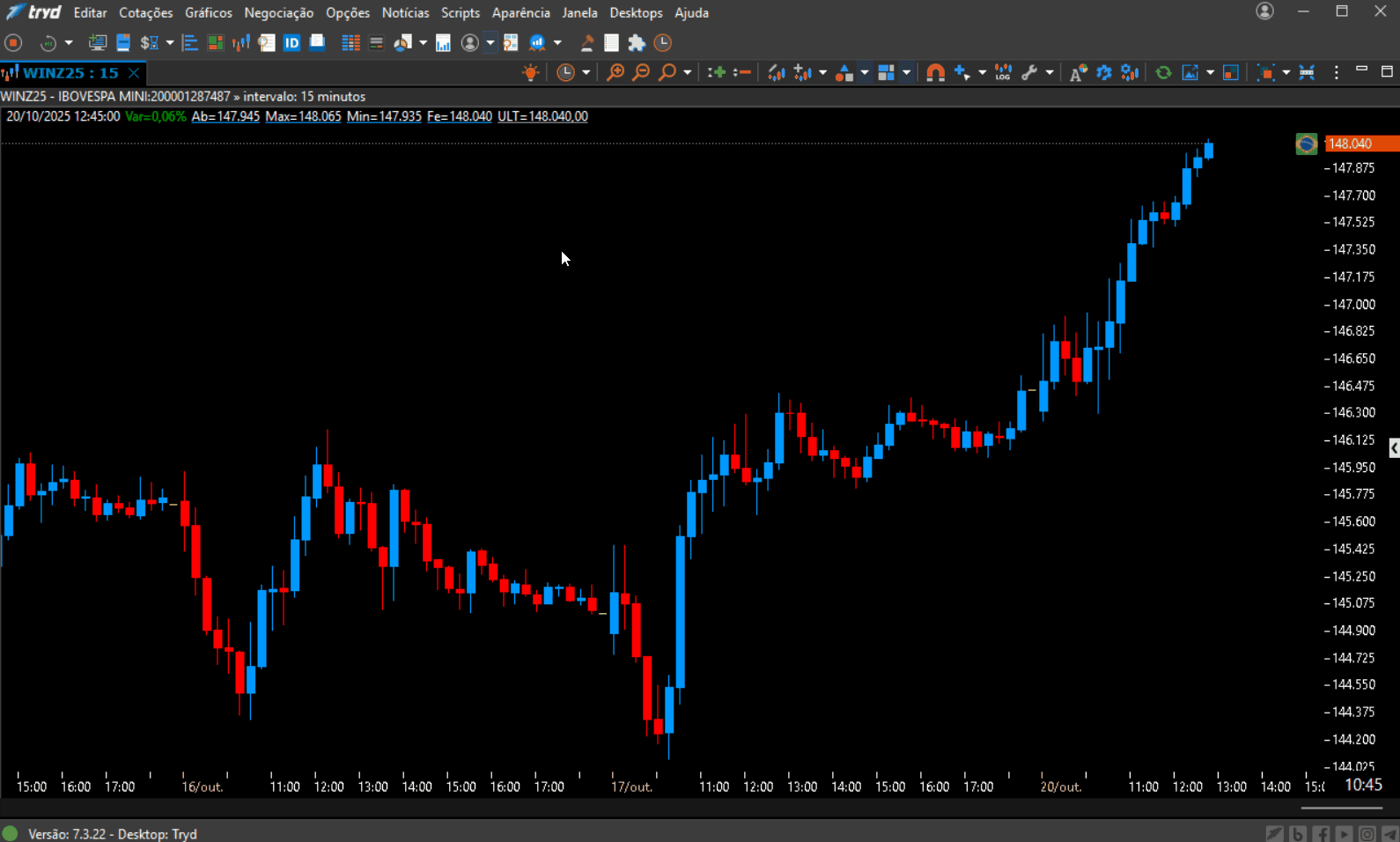Screen dimensions: 1400x842
Task: Click the dark list rows icon
Action: 376,42
